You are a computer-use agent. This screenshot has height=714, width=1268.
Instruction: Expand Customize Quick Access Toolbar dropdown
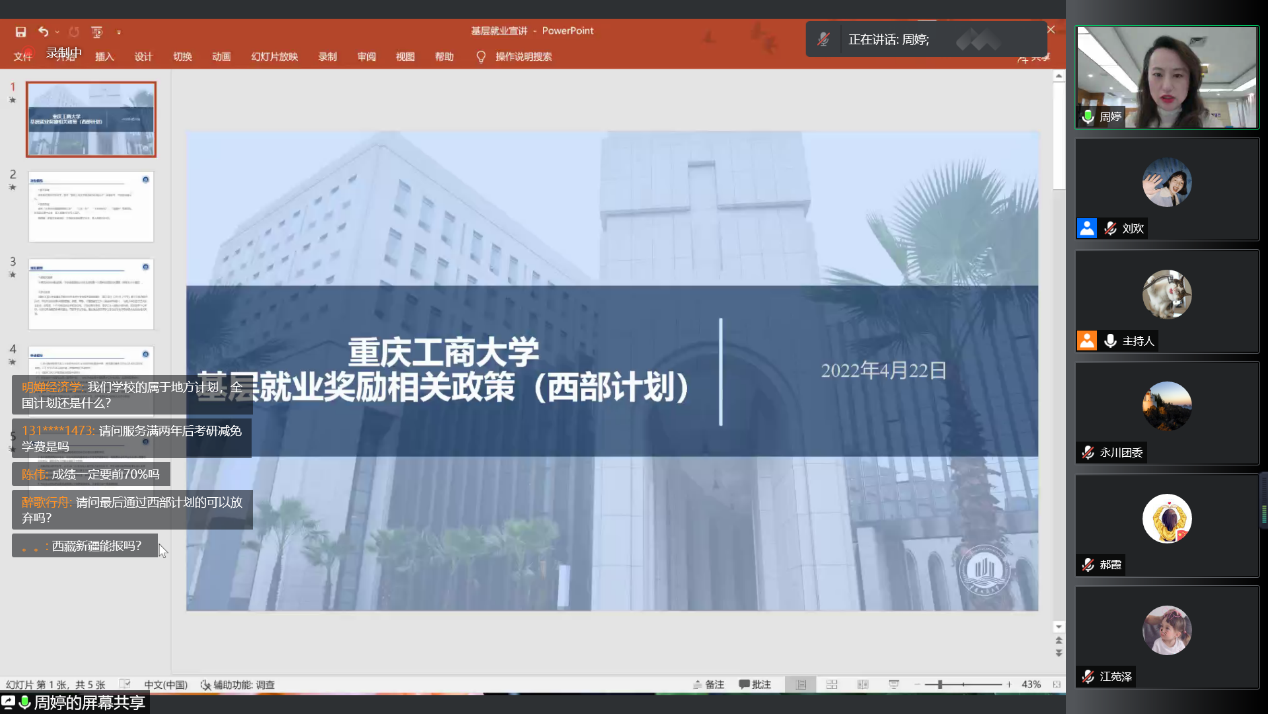click(119, 32)
